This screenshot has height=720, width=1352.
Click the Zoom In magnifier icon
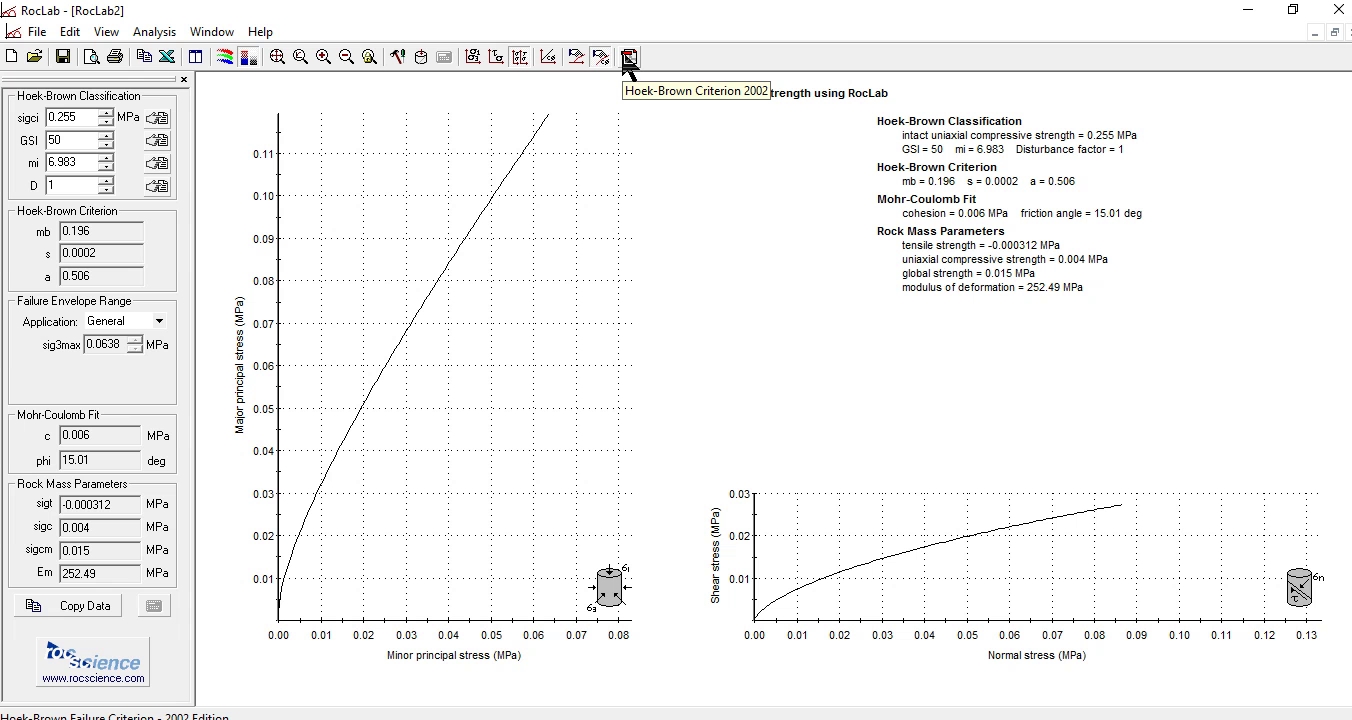323,57
